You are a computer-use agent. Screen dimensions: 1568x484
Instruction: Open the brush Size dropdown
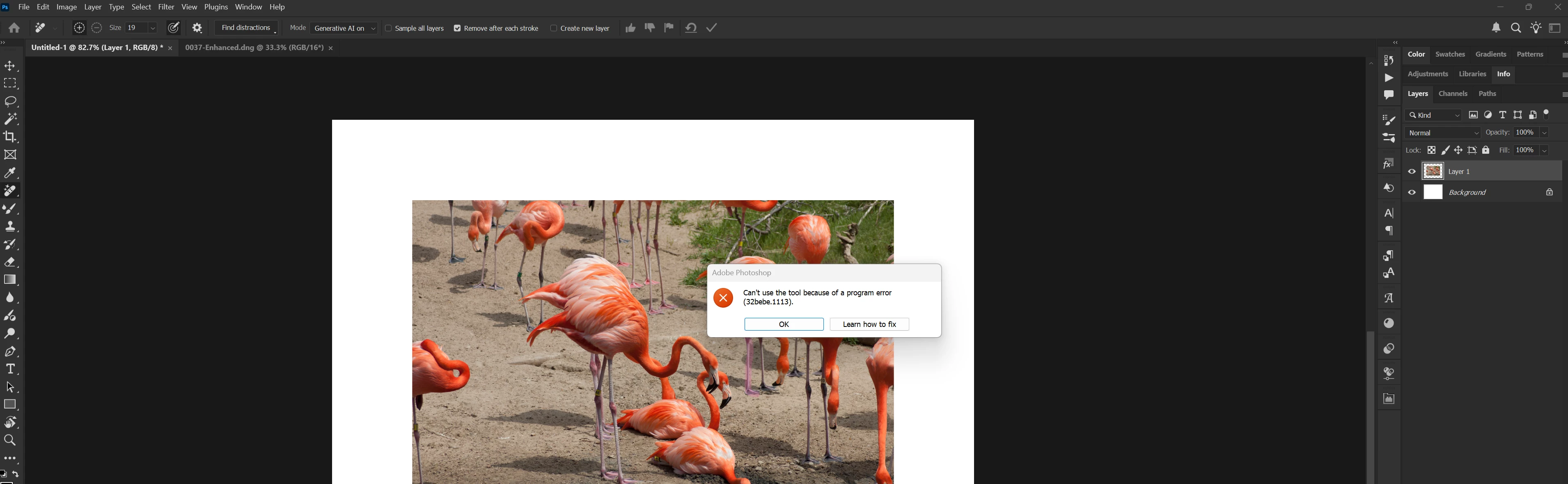153,28
